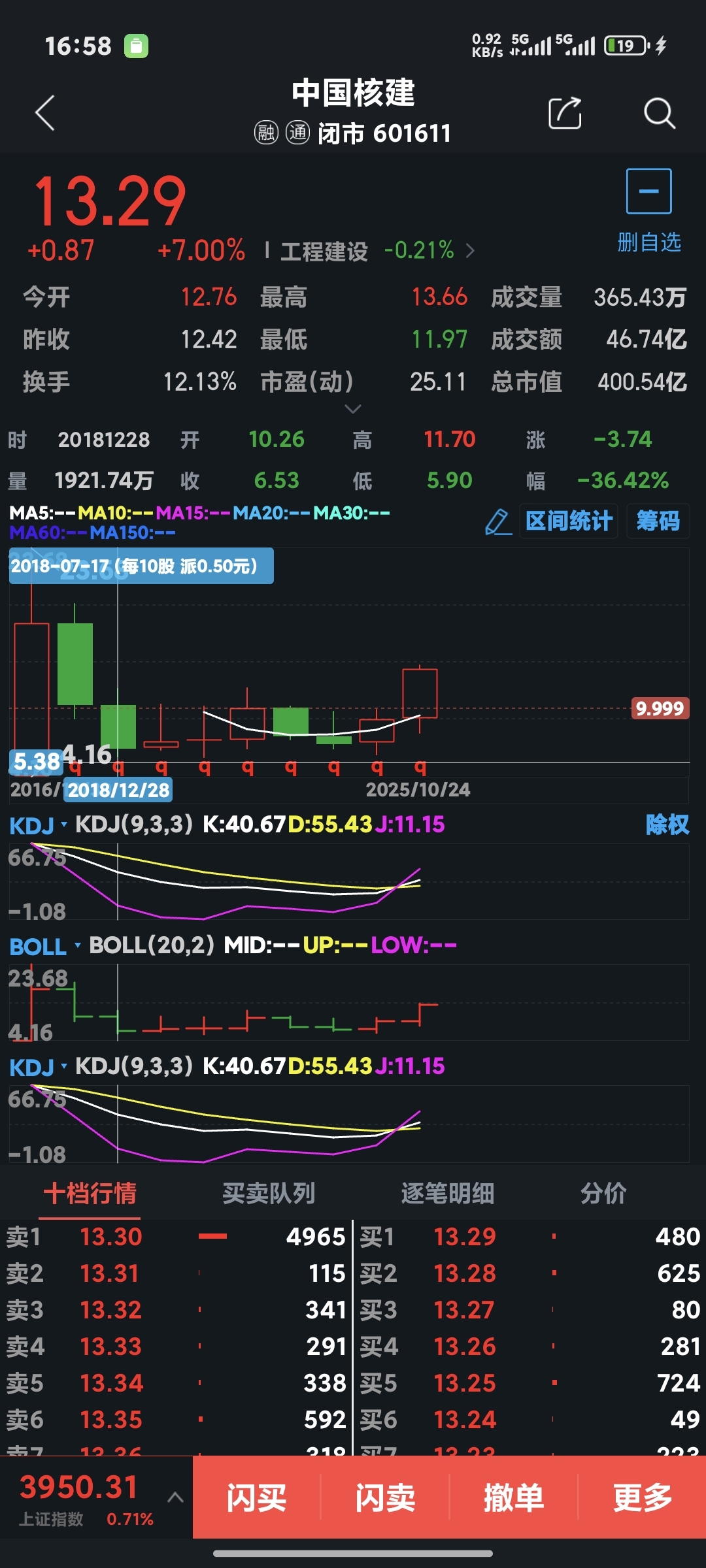
Task: Tap the large 13.29 current price
Action: (x=110, y=201)
